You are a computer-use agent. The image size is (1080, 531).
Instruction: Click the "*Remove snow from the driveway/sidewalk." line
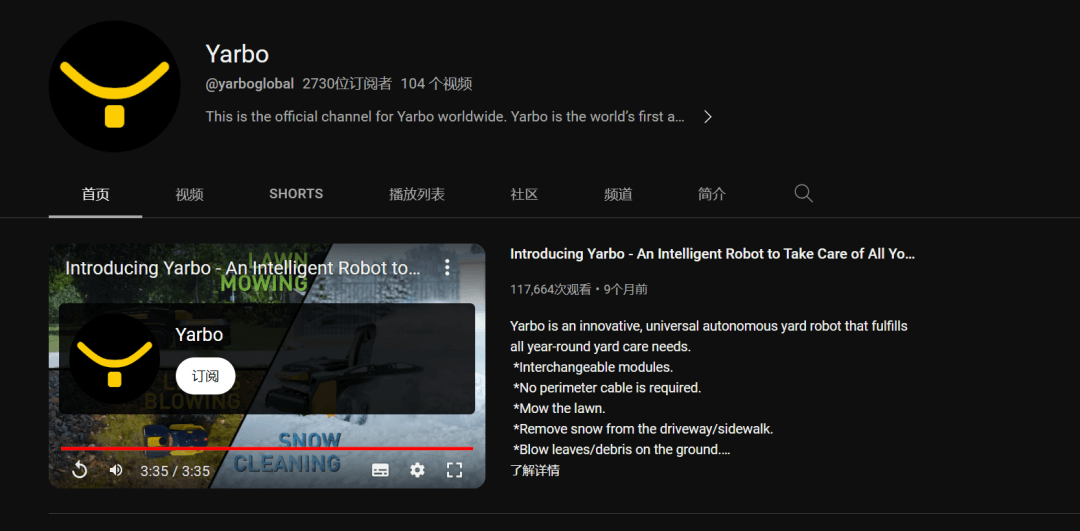click(x=643, y=429)
